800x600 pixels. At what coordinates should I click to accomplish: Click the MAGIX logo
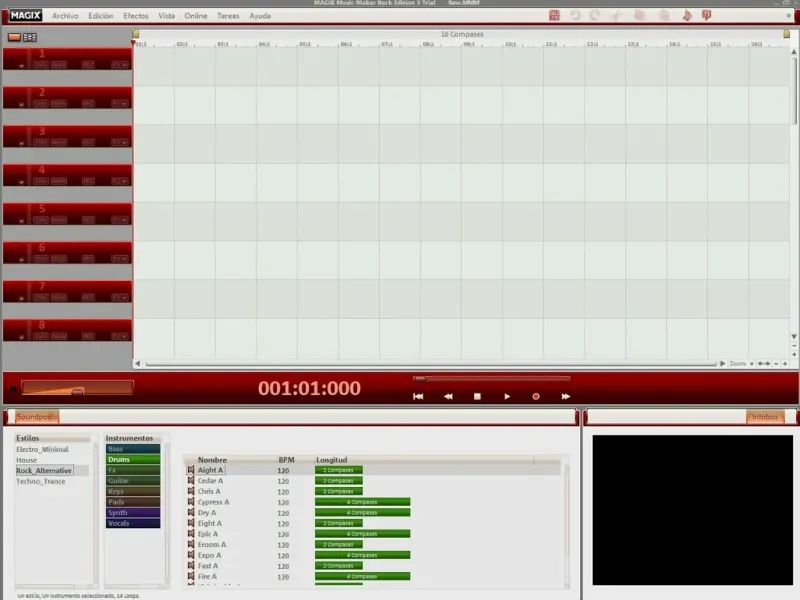tap(26, 15)
